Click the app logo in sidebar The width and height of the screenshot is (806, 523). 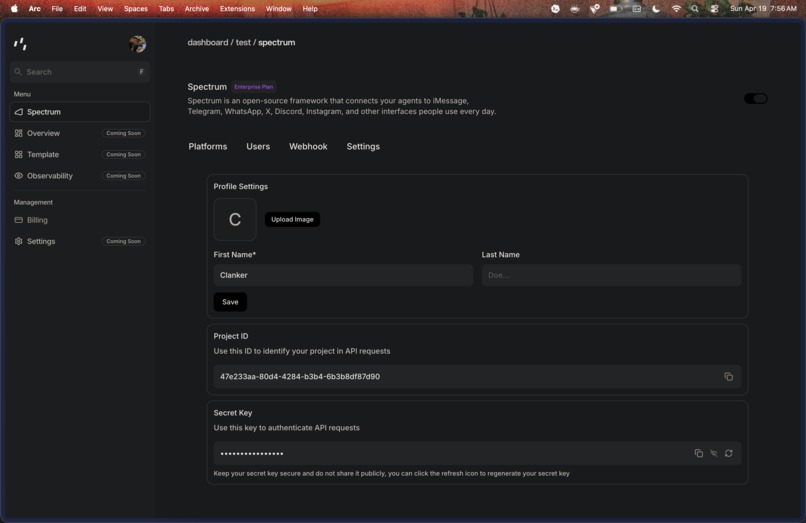pyautogui.click(x=20, y=44)
